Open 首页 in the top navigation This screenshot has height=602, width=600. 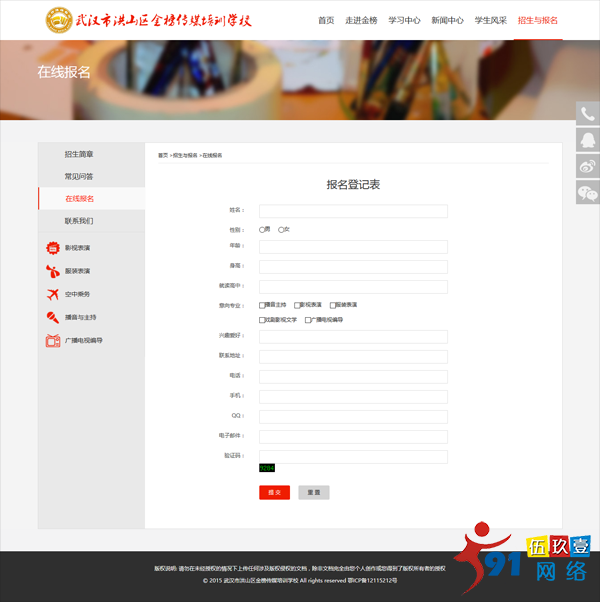(x=326, y=20)
